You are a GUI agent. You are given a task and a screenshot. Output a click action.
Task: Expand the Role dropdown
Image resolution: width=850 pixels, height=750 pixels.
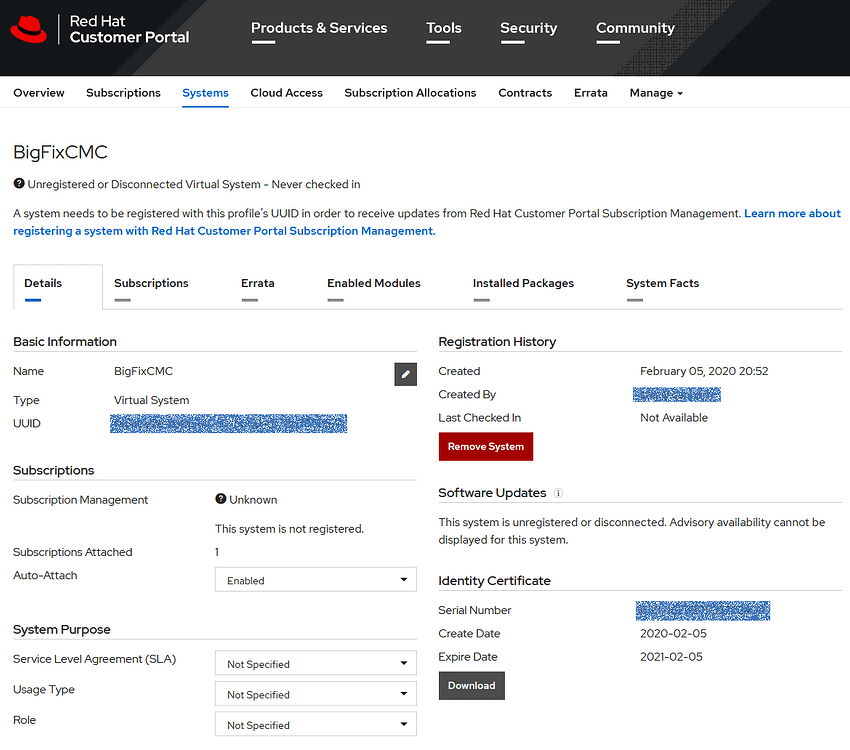(315, 723)
